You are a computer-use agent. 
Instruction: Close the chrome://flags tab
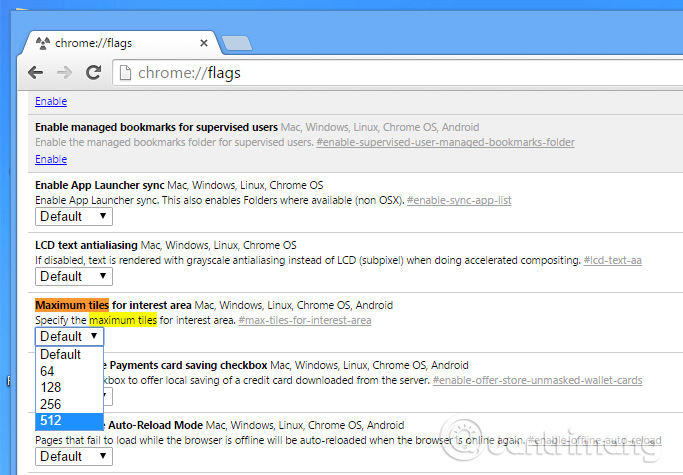pos(204,43)
